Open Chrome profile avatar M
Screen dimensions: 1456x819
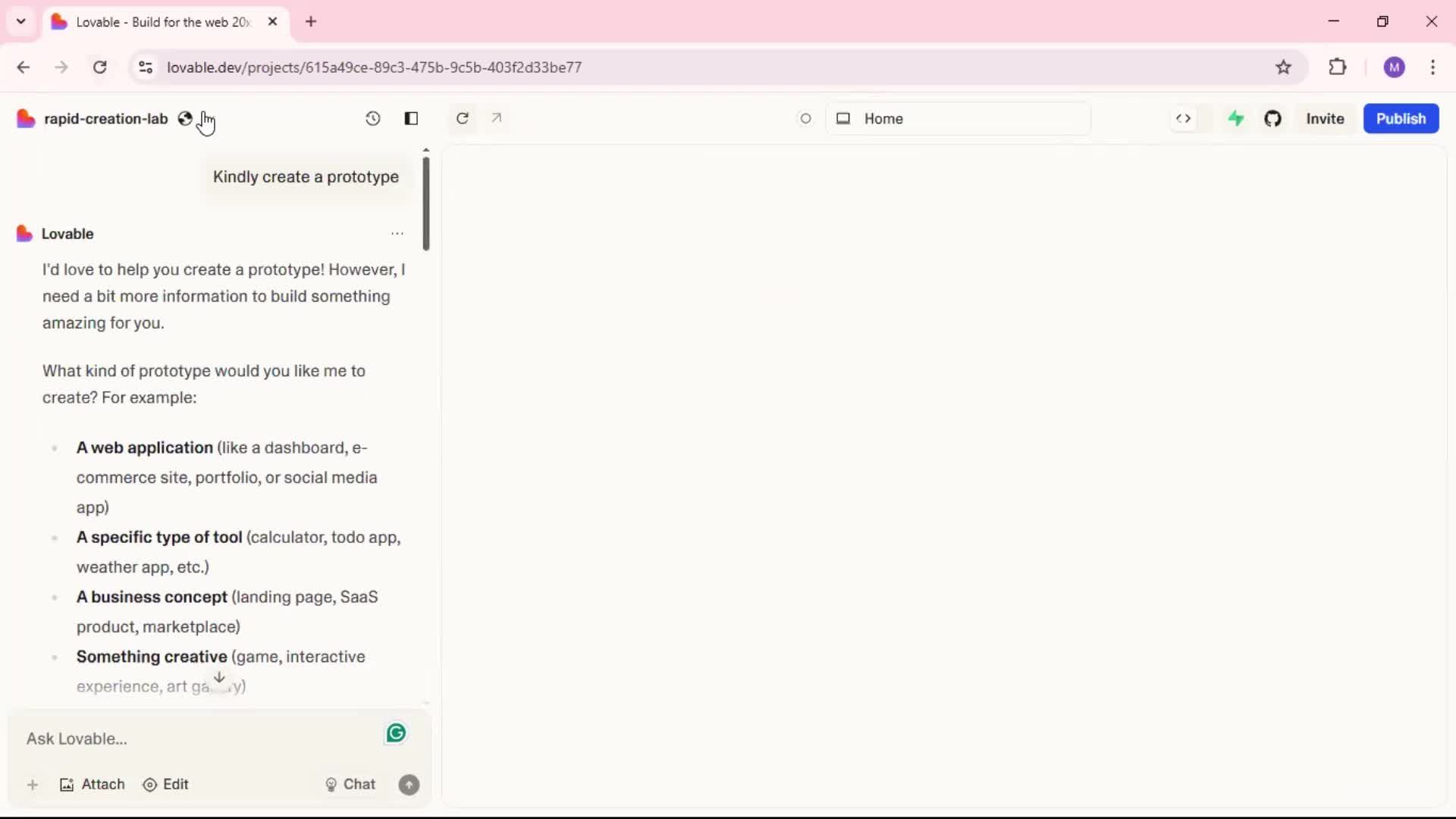point(1394,67)
